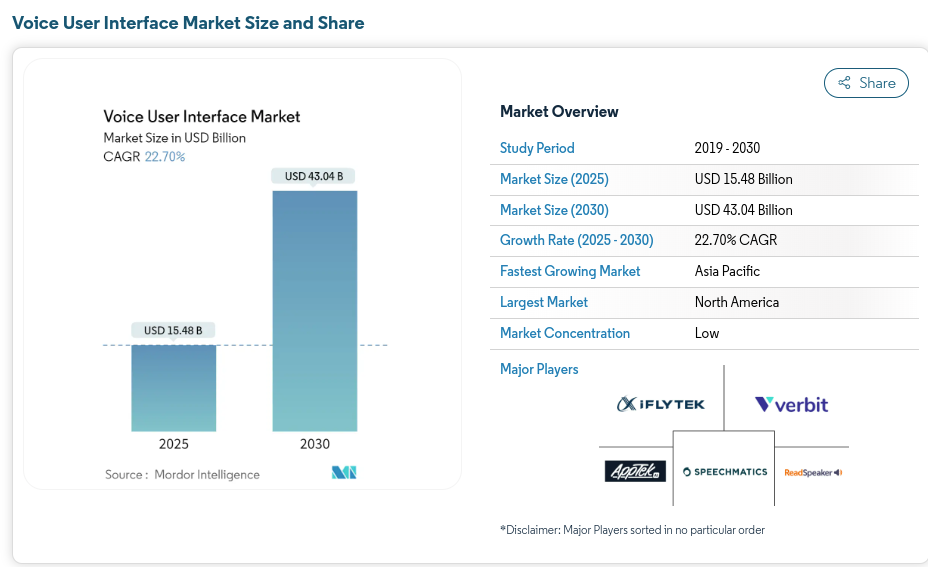
Task: Click the Market Size (2025) label
Action: (x=554, y=179)
